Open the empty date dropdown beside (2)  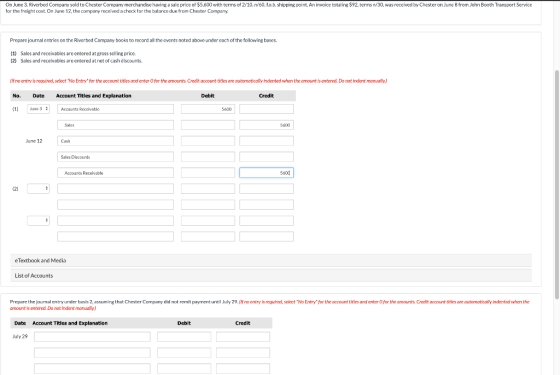point(38,189)
